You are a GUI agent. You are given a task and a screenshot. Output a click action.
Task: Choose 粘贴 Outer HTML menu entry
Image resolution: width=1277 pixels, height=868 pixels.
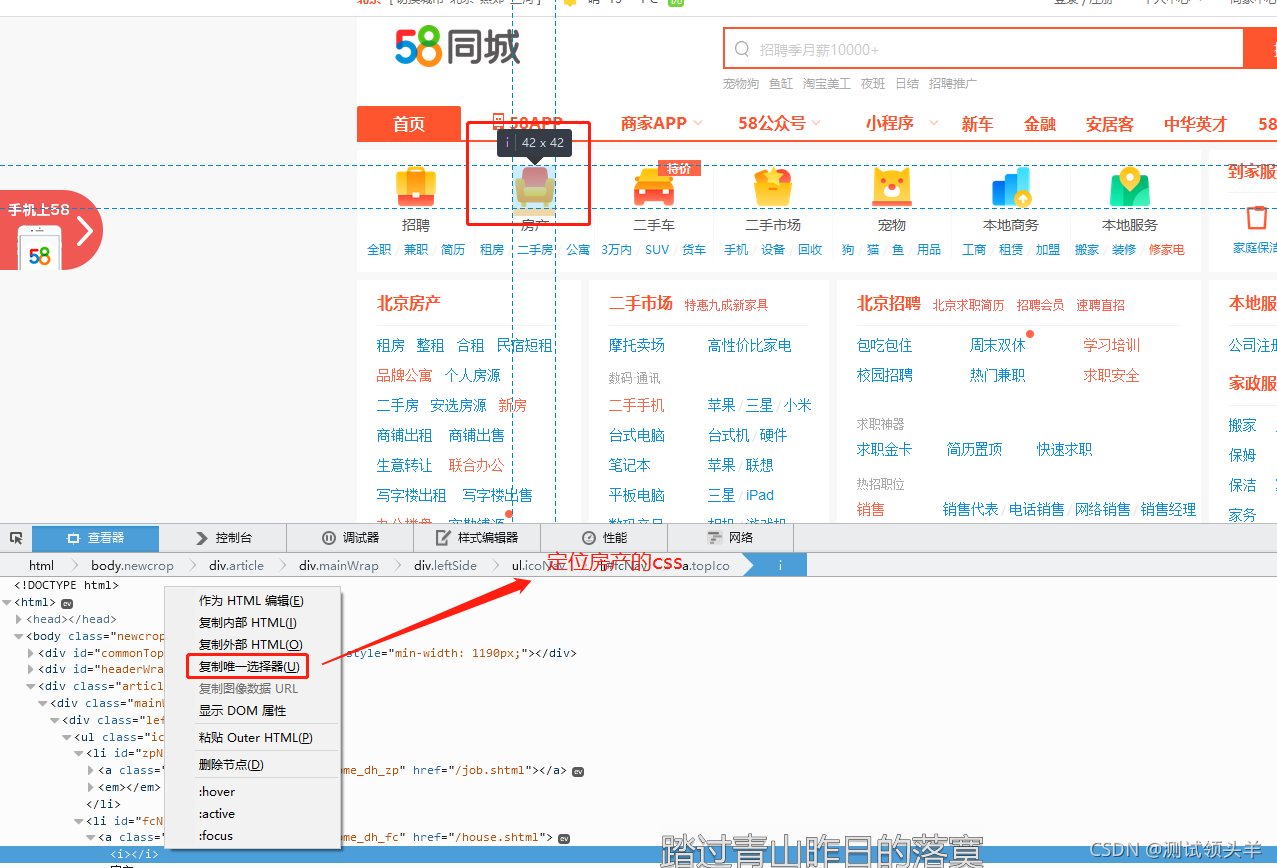(x=253, y=738)
